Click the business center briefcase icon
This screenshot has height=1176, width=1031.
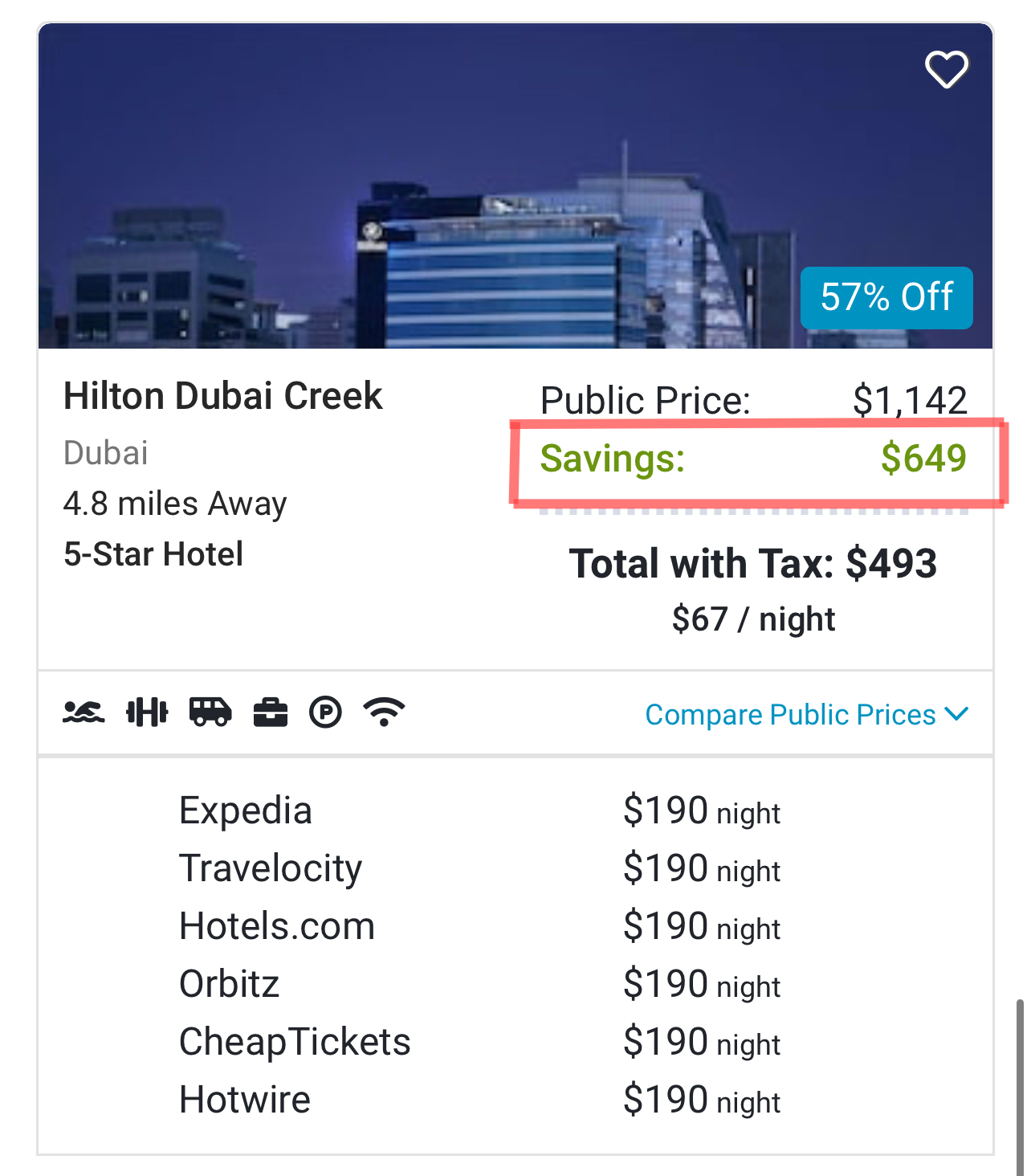(271, 713)
